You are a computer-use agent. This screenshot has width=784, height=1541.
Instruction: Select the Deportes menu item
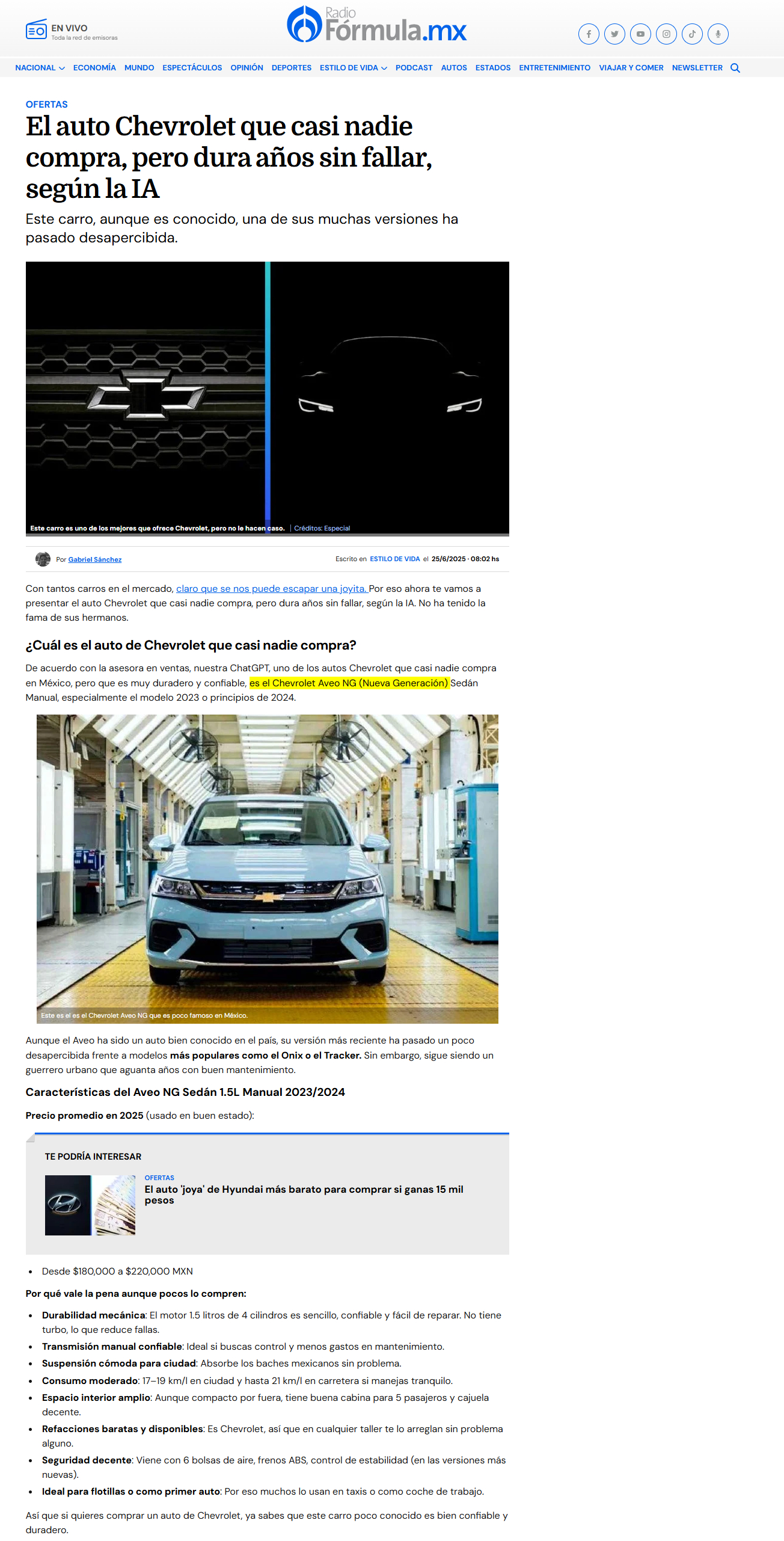(291, 68)
